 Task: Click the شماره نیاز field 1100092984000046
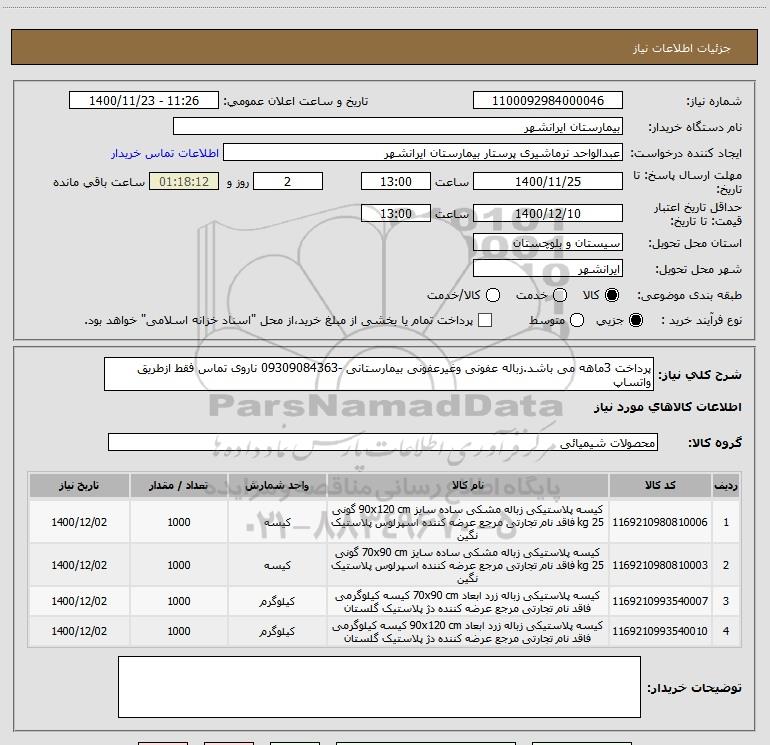click(x=548, y=101)
